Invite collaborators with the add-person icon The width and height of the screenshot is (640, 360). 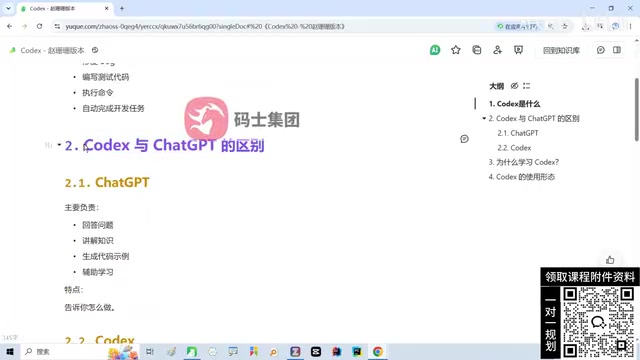tap(497, 50)
